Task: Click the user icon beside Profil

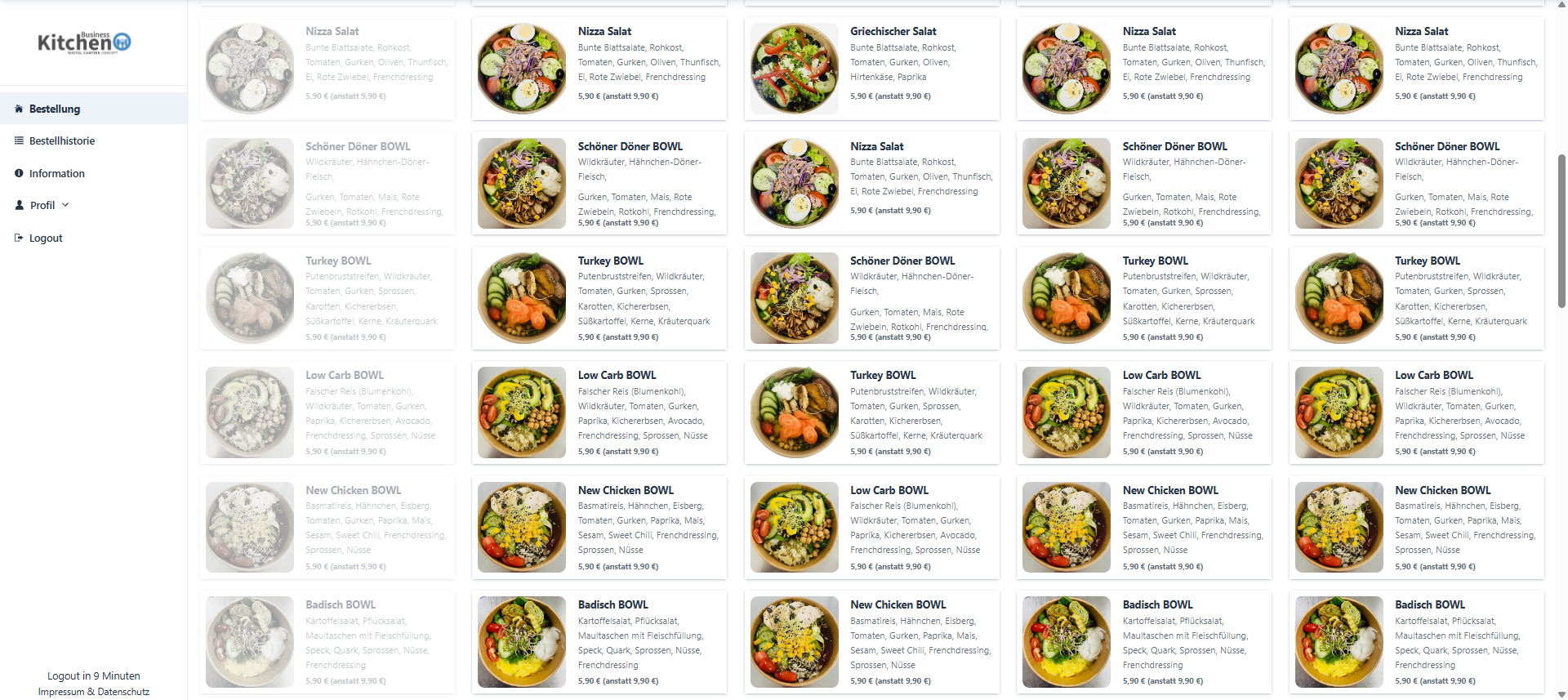Action: (x=19, y=205)
